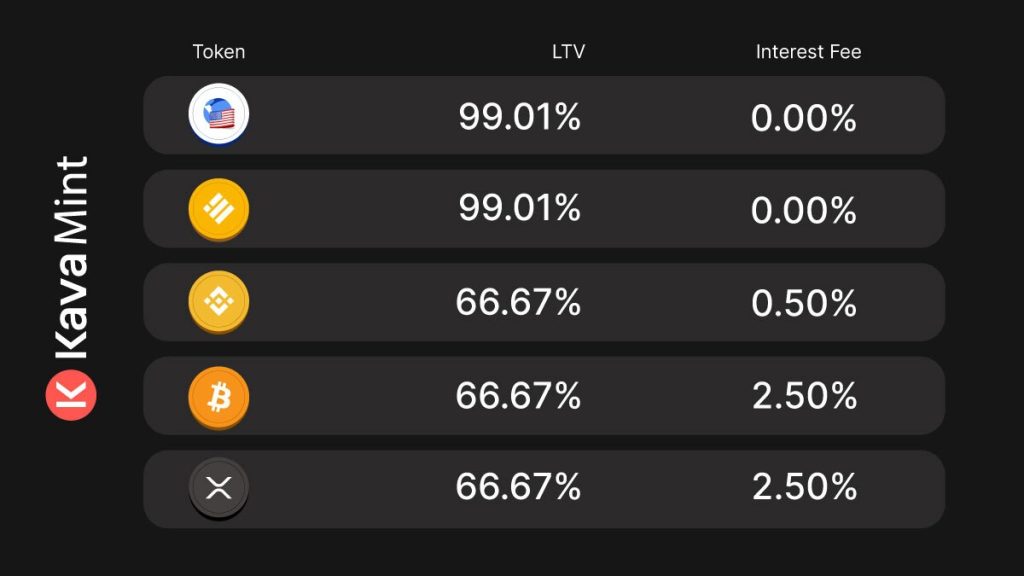Click the Interest Fee column header
Viewport: 1024px width, 576px height.
click(808, 52)
